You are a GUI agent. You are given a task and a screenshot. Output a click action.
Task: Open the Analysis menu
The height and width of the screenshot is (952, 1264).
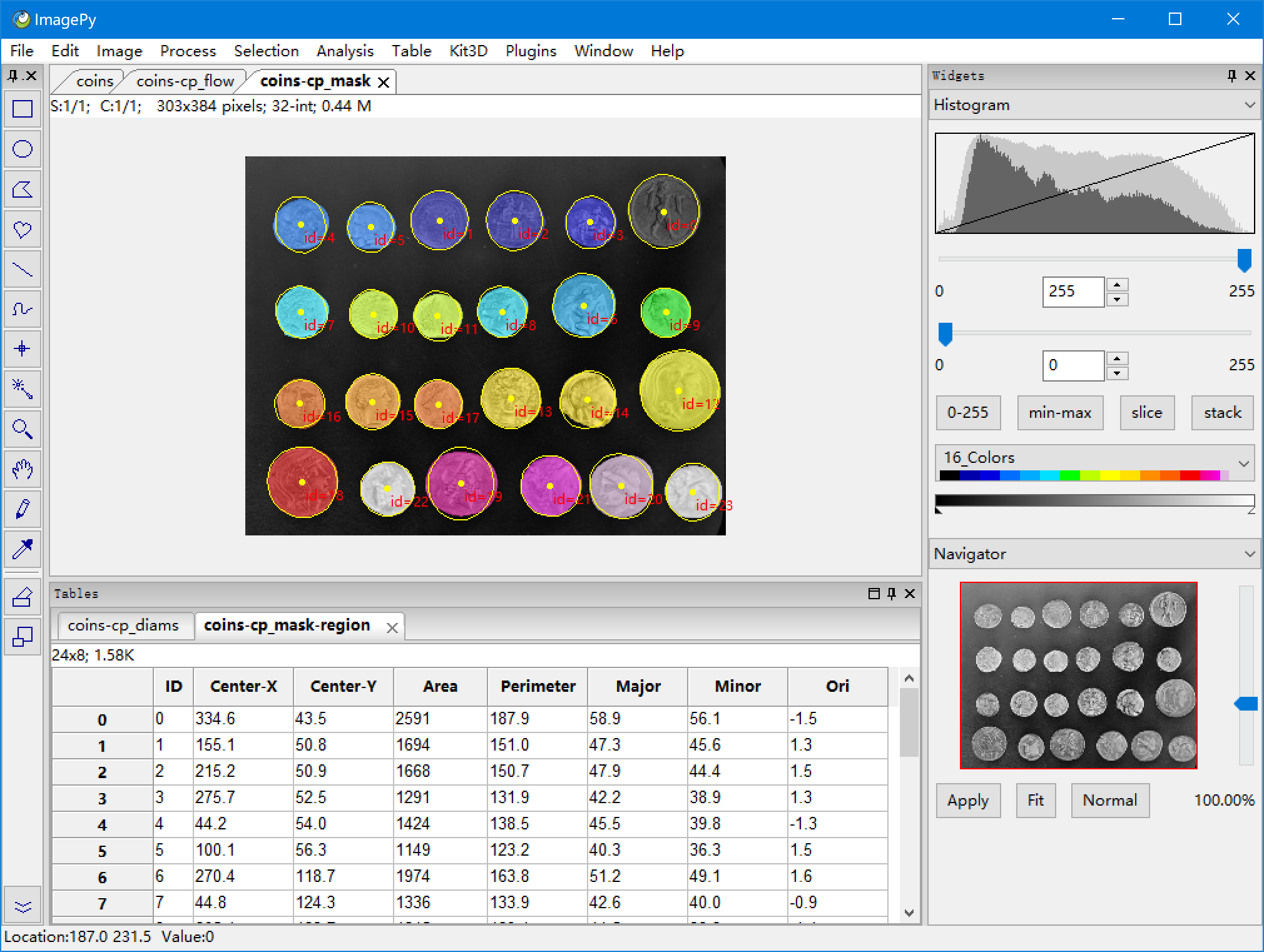pyautogui.click(x=345, y=51)
